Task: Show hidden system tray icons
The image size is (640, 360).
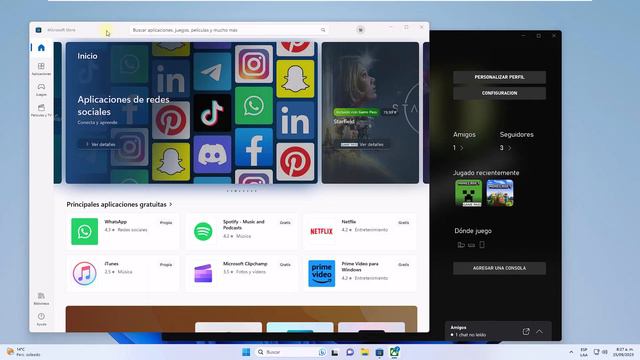Action: (571, 352)
